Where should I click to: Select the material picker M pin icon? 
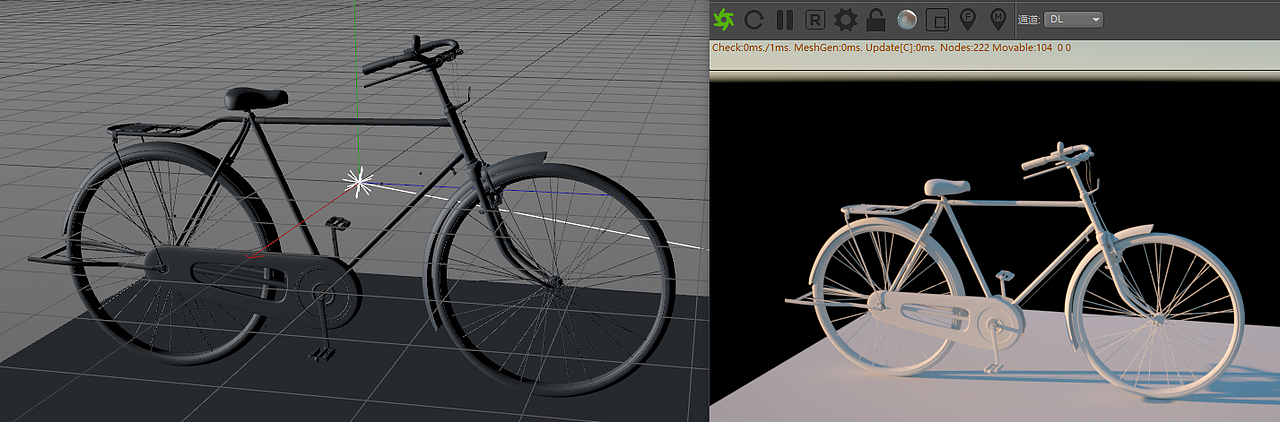coord(997,19)
